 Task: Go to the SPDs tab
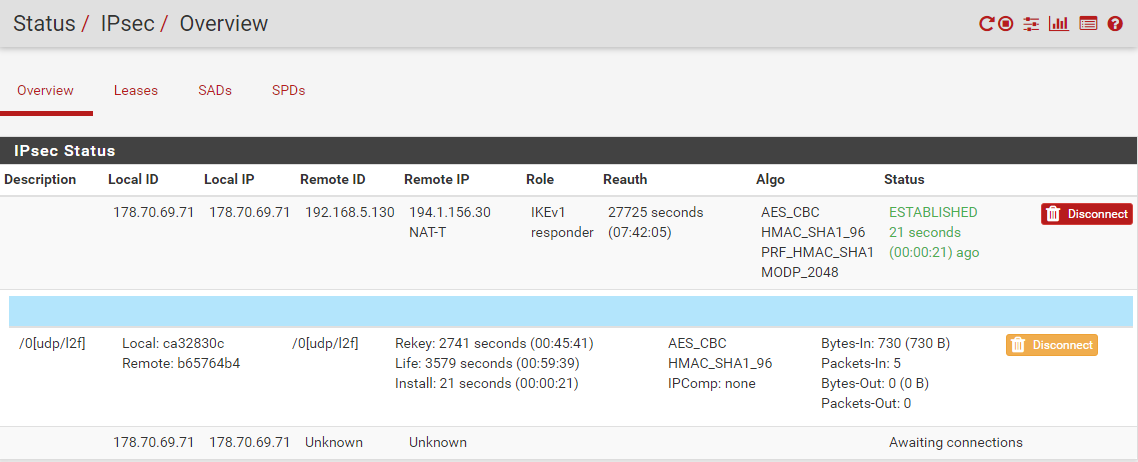(288, 90)
